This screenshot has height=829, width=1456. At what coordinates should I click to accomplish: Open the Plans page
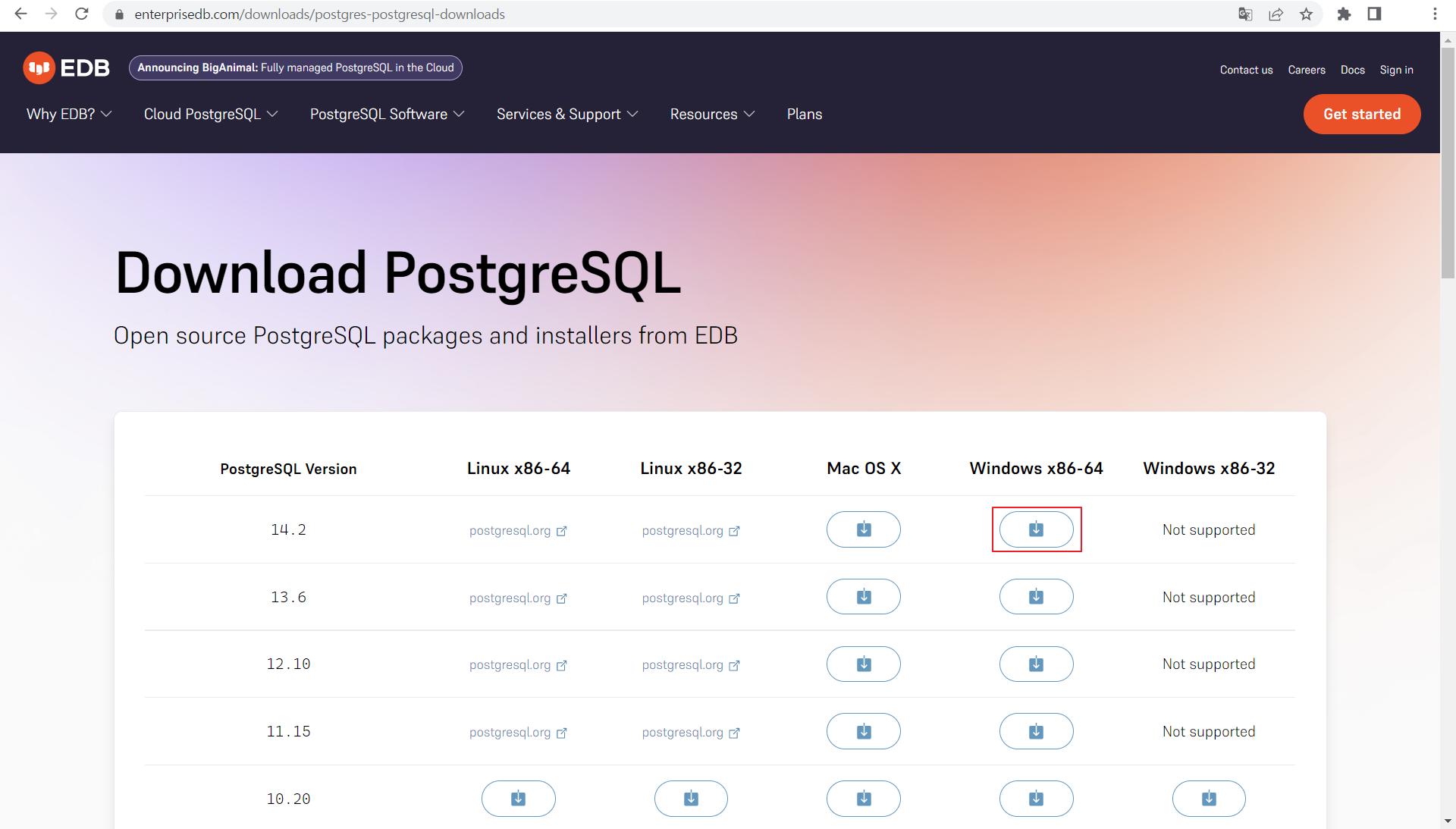pyautogui.click(x=804, y=114)
